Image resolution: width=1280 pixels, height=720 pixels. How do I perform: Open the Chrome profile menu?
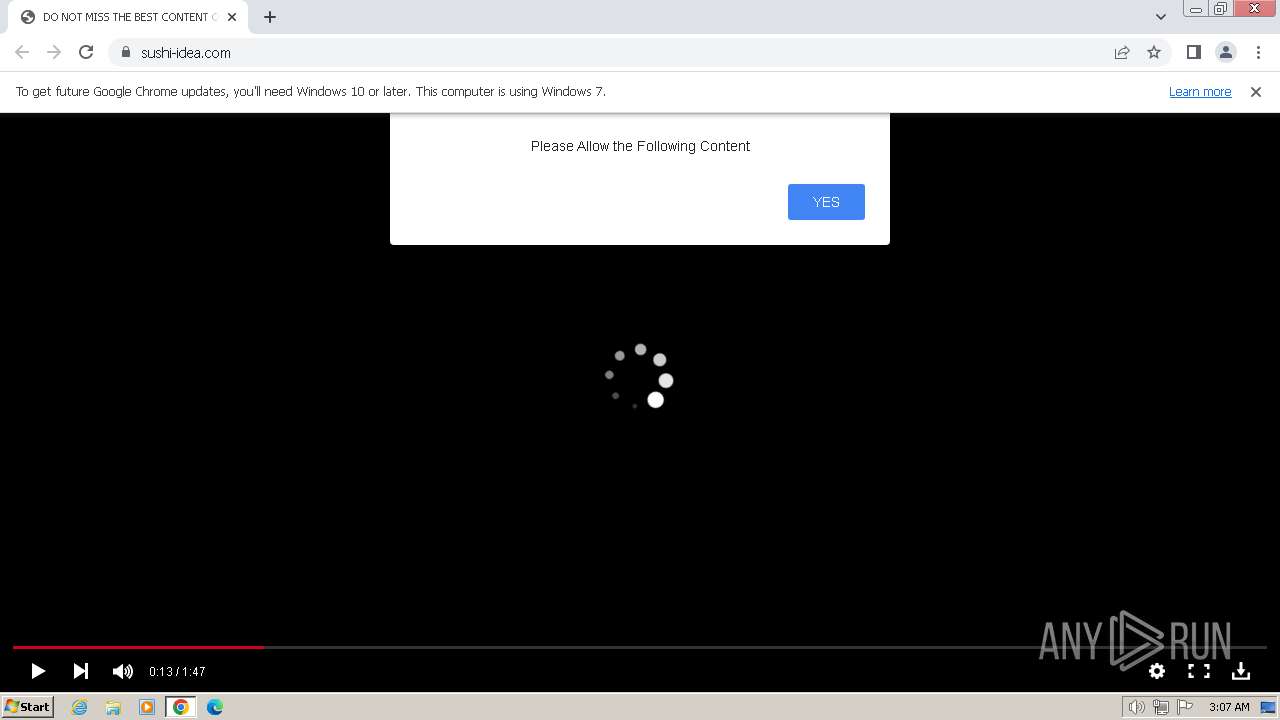(x=1225, y=52)
